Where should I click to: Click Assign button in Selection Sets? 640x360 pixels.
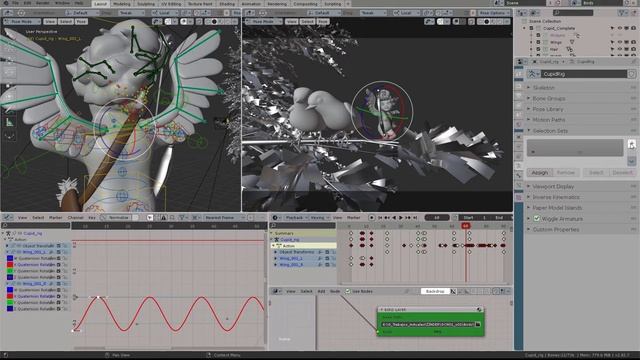(540, 173)
